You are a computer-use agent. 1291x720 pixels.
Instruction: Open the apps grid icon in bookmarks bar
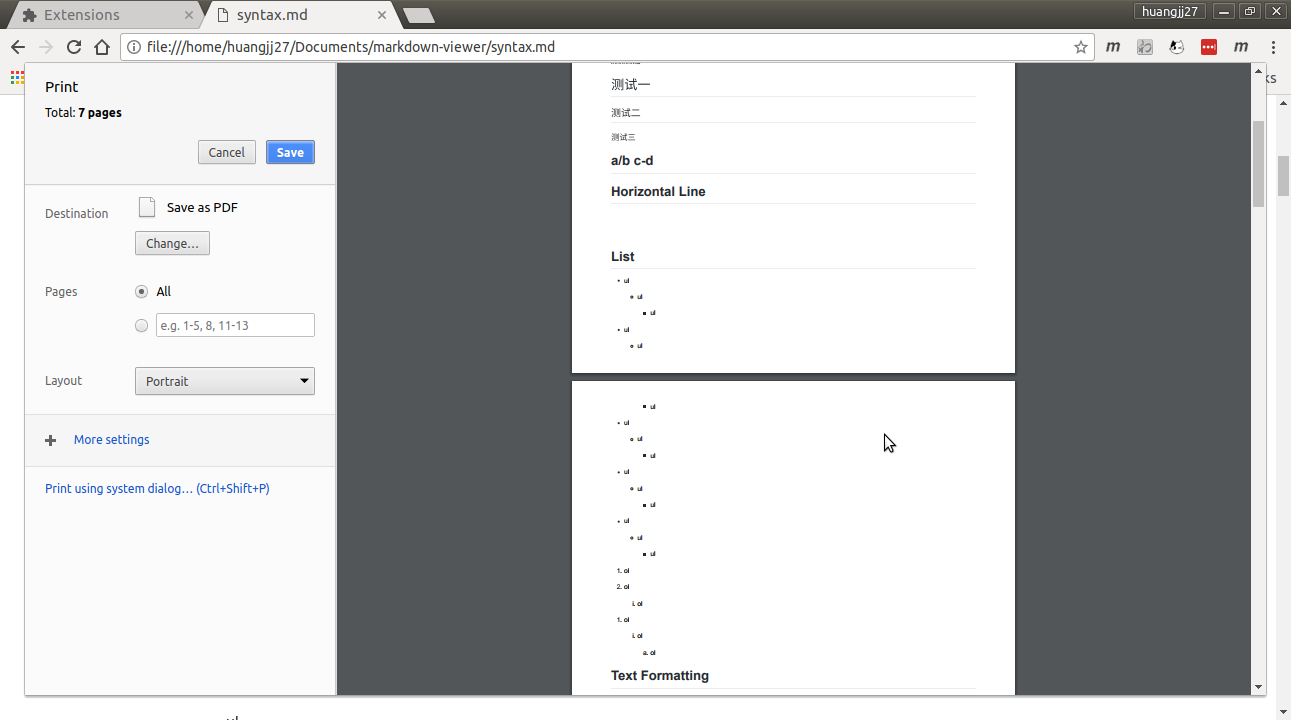click(x=17, y=76)
